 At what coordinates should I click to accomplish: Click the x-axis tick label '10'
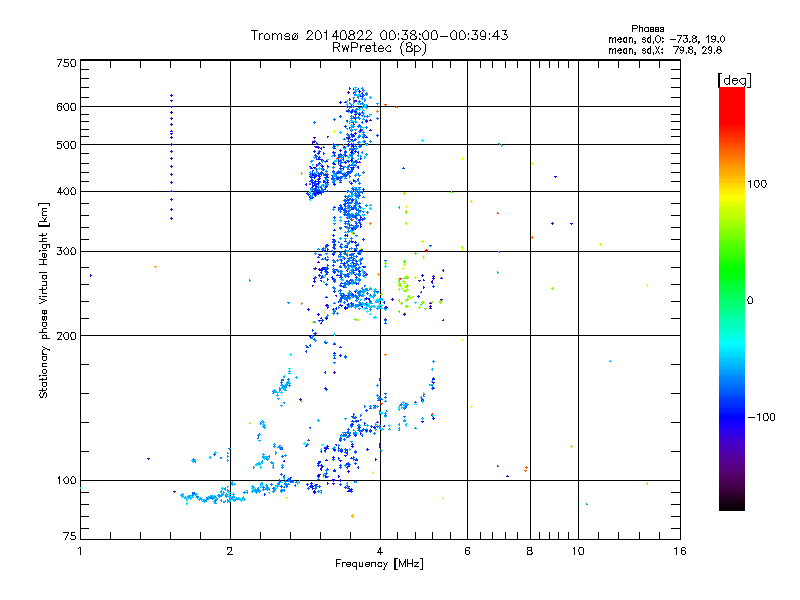[578, 551]
